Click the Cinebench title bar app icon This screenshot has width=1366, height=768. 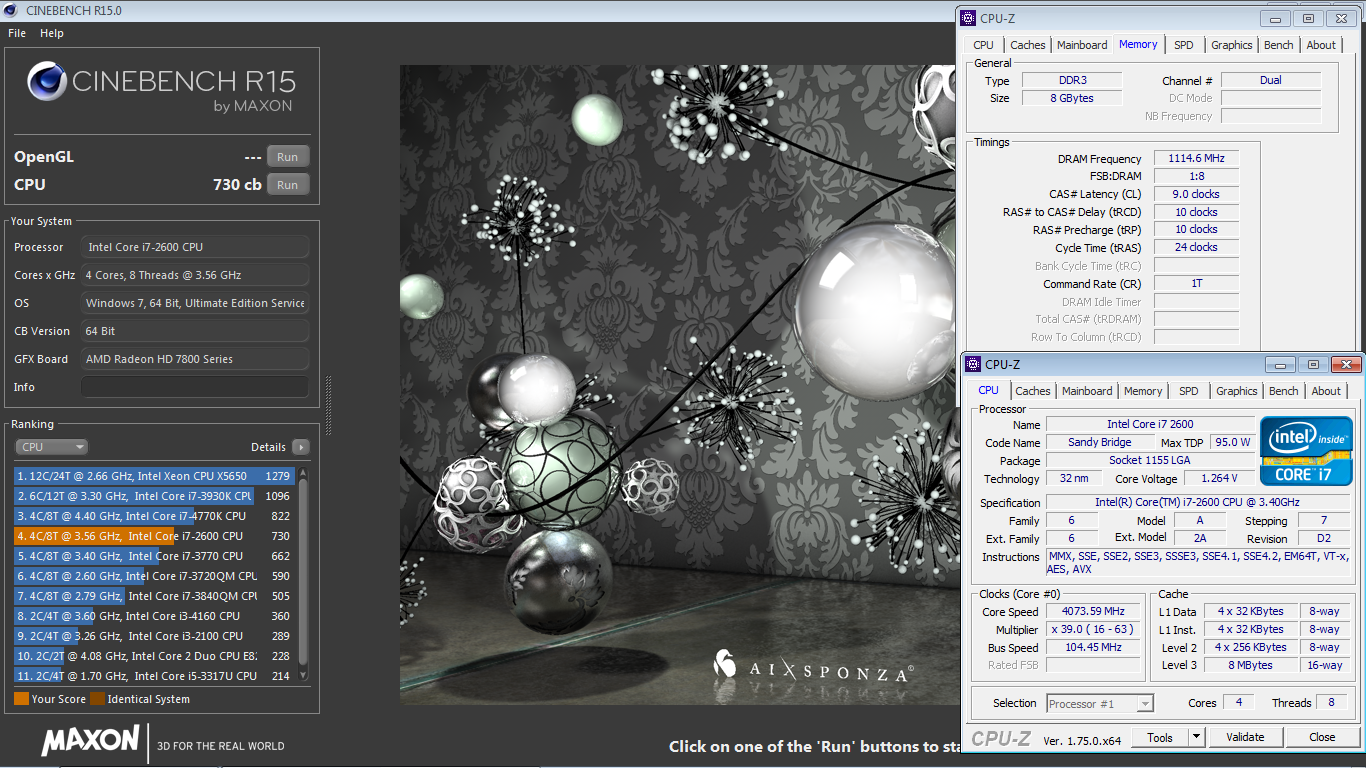(x=12, y=11)
